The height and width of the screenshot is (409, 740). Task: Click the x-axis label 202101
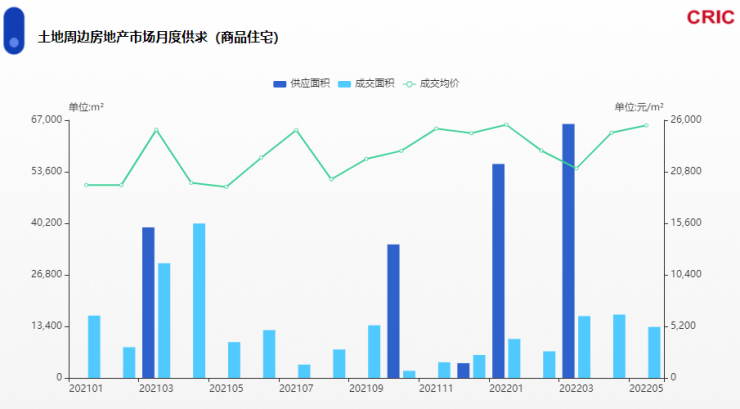point(86,389)
